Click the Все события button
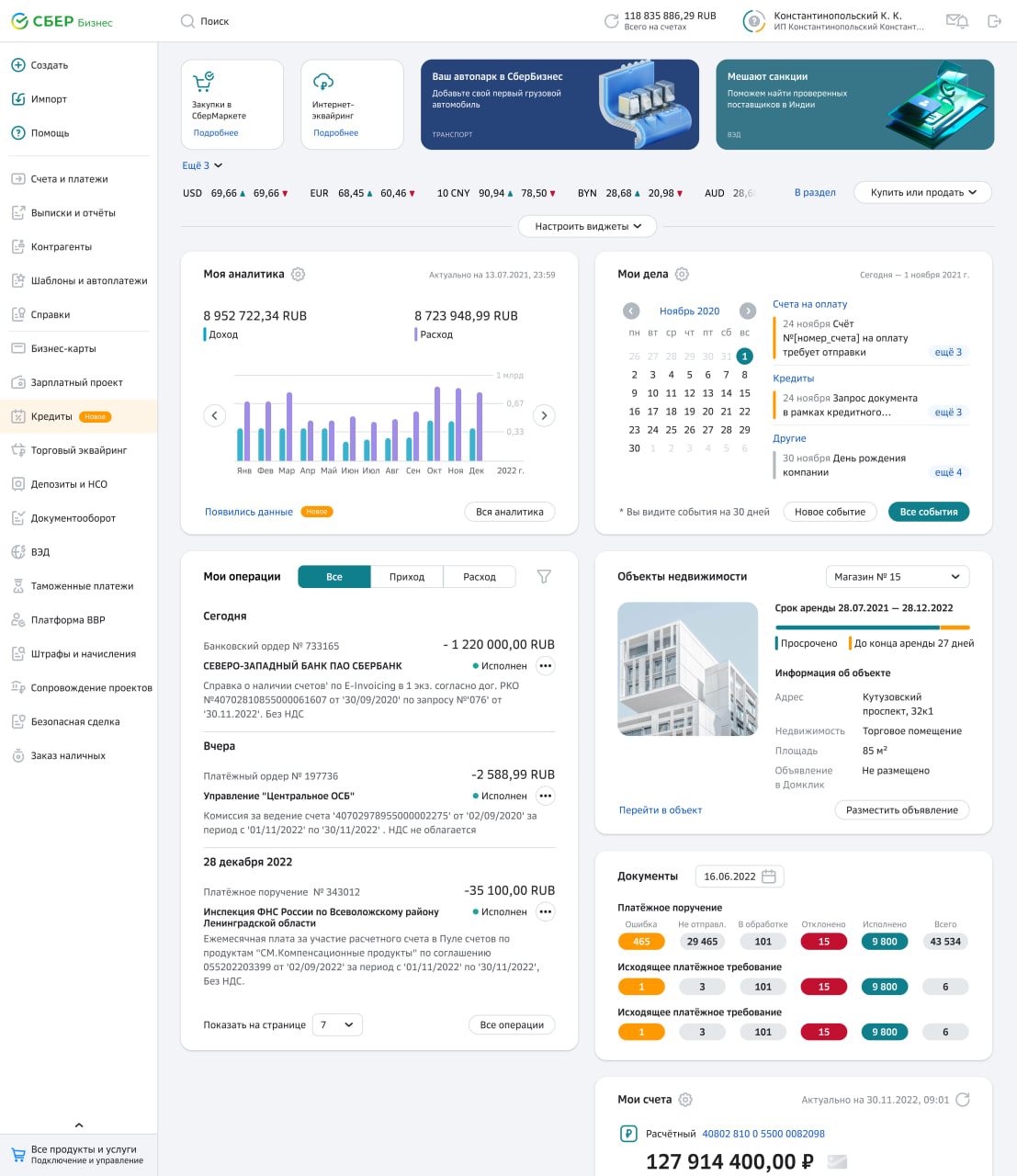 tap(928, 512)
